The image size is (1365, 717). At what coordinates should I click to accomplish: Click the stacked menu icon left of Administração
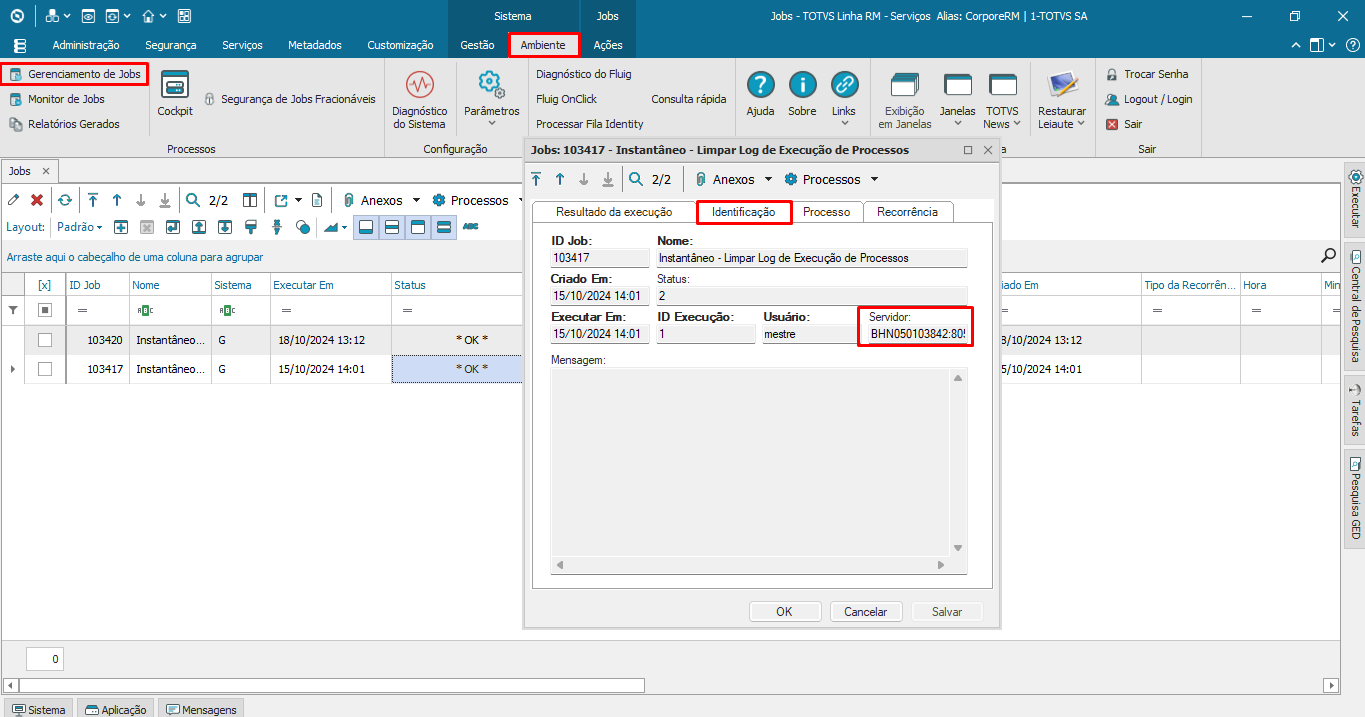coord(20,45)
